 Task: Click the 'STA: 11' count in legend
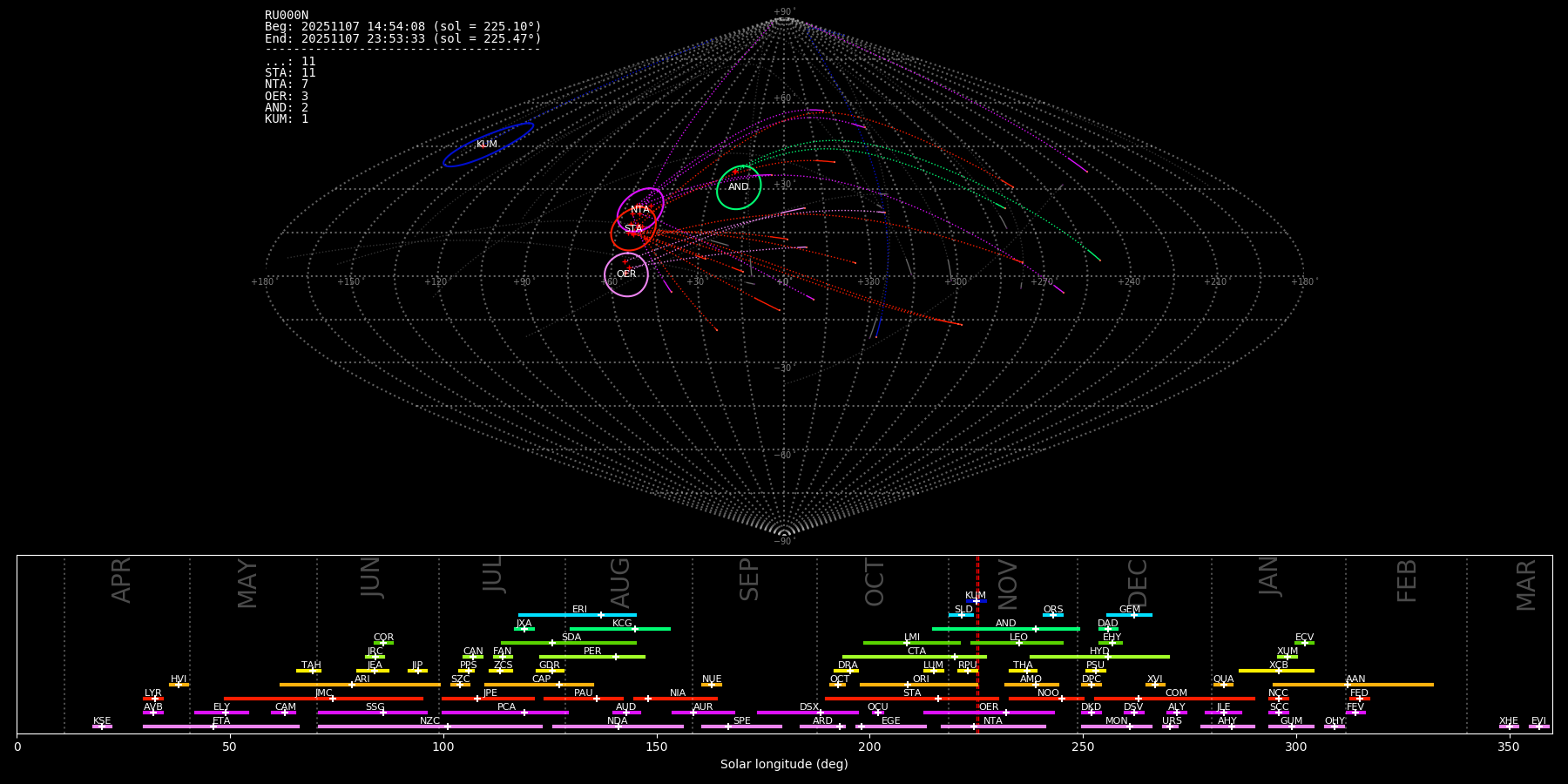pos(290,73)
